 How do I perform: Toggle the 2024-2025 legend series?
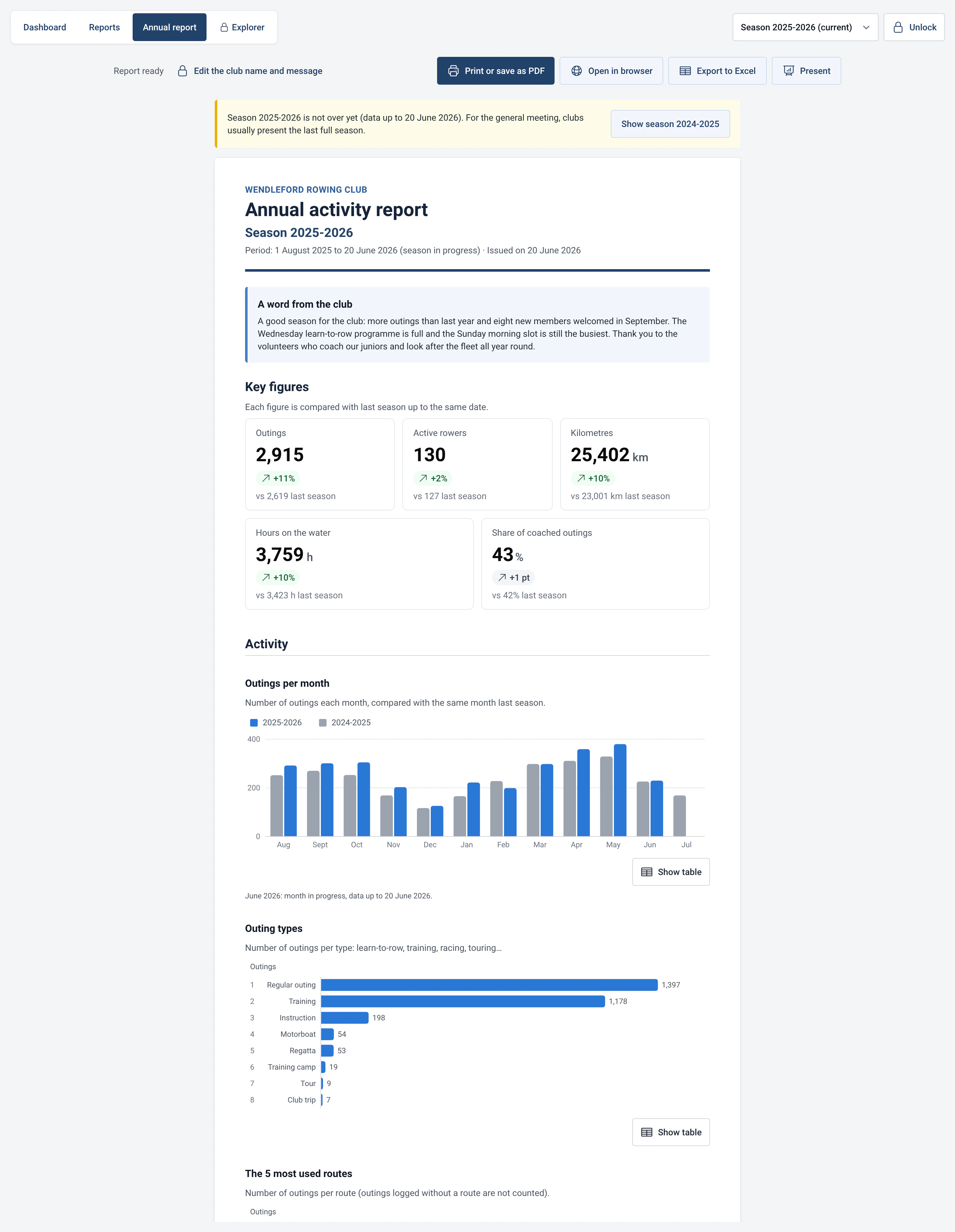[x=345, y=723]
